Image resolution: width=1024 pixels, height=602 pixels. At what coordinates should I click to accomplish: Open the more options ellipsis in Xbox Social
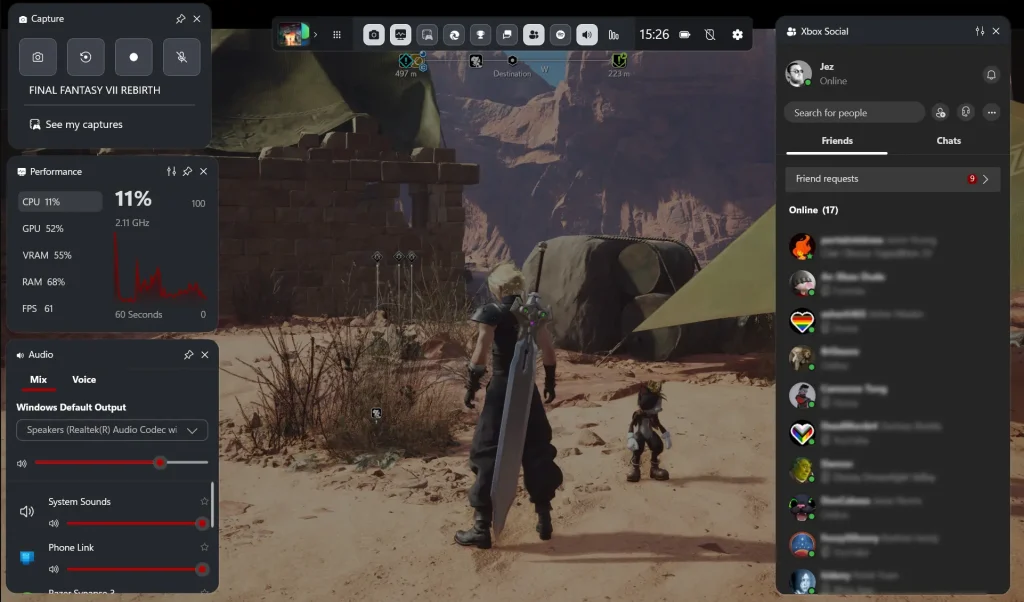[991, 113]
